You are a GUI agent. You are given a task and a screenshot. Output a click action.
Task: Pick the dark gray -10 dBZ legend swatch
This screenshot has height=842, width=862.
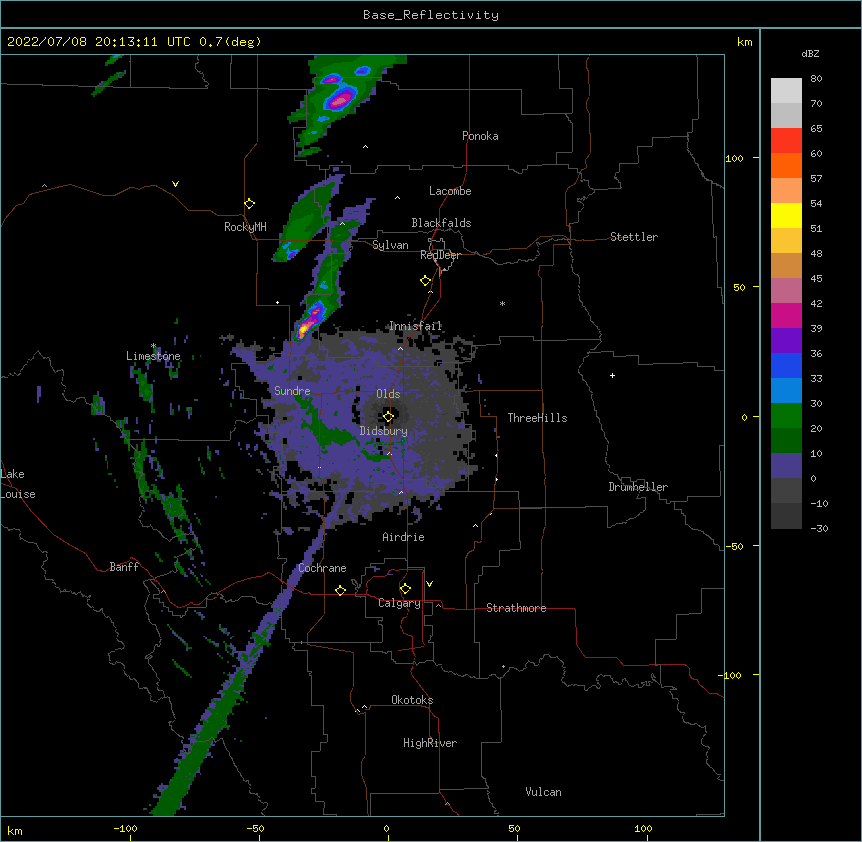coord(786,516)
